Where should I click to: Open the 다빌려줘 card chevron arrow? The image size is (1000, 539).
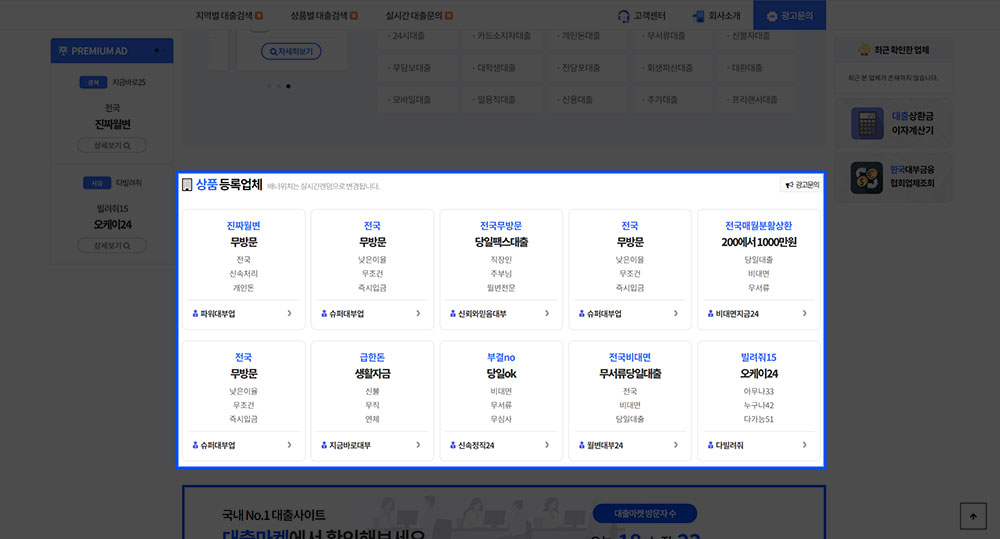pos(804,445)
